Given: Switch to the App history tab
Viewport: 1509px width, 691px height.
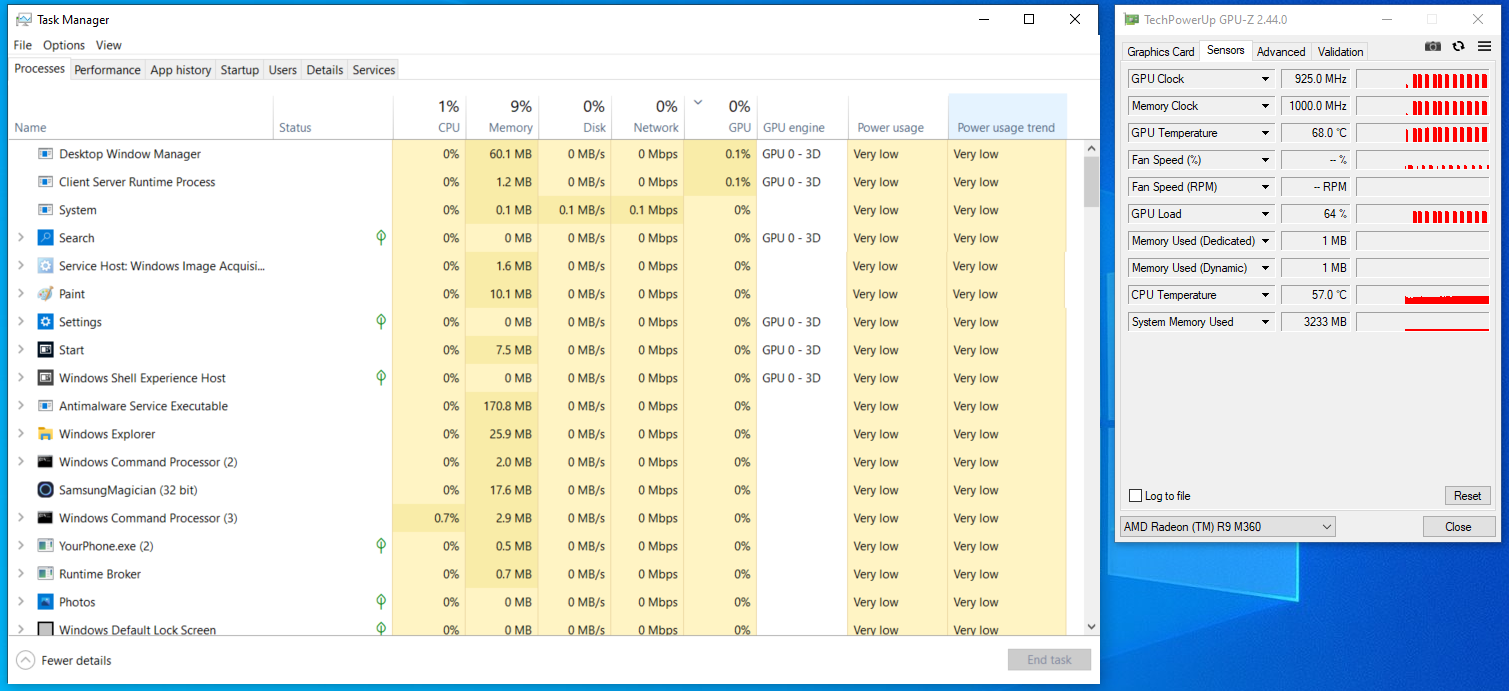Looking at the screenshot, I should point(181,70).
